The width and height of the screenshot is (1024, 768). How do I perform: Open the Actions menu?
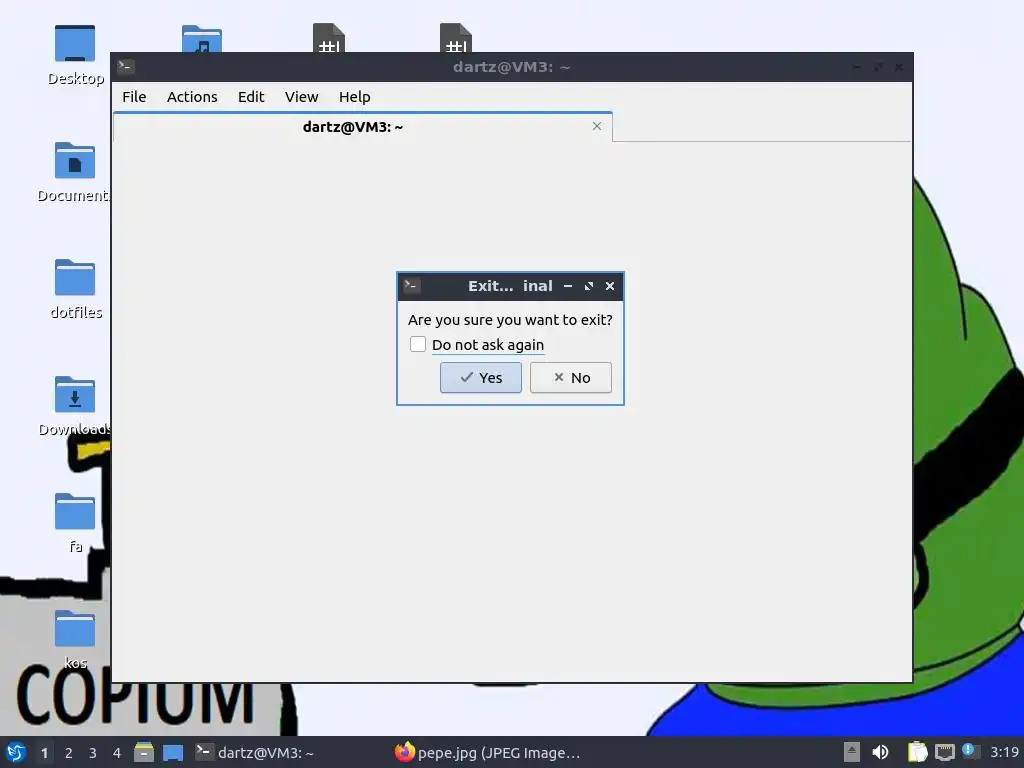(x=192, y=97)
